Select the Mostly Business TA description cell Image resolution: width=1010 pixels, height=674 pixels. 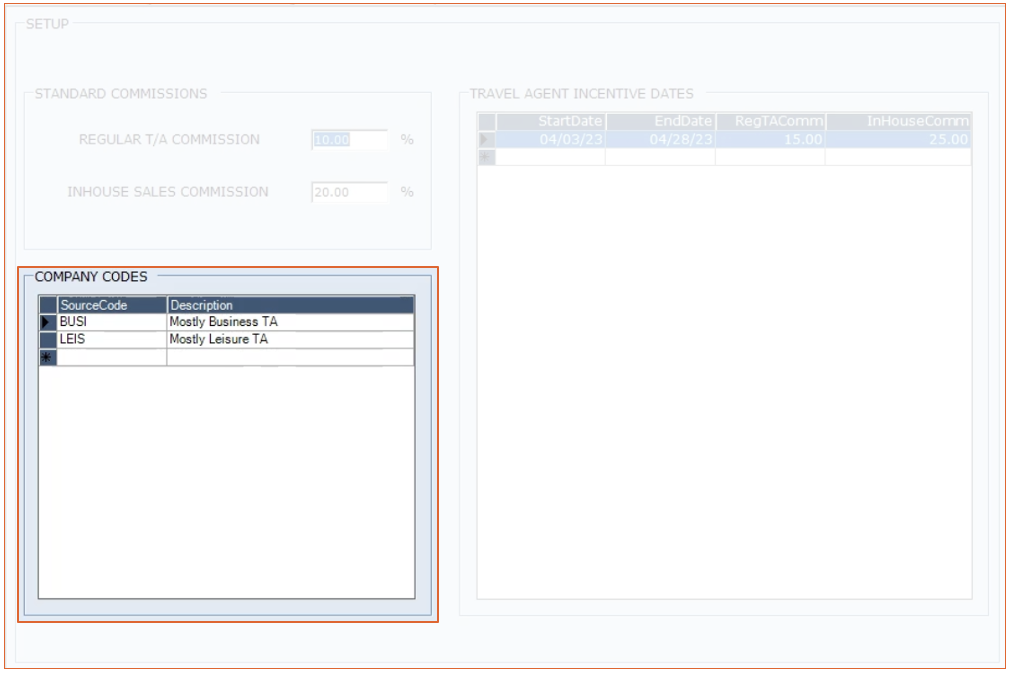[290, 322]
